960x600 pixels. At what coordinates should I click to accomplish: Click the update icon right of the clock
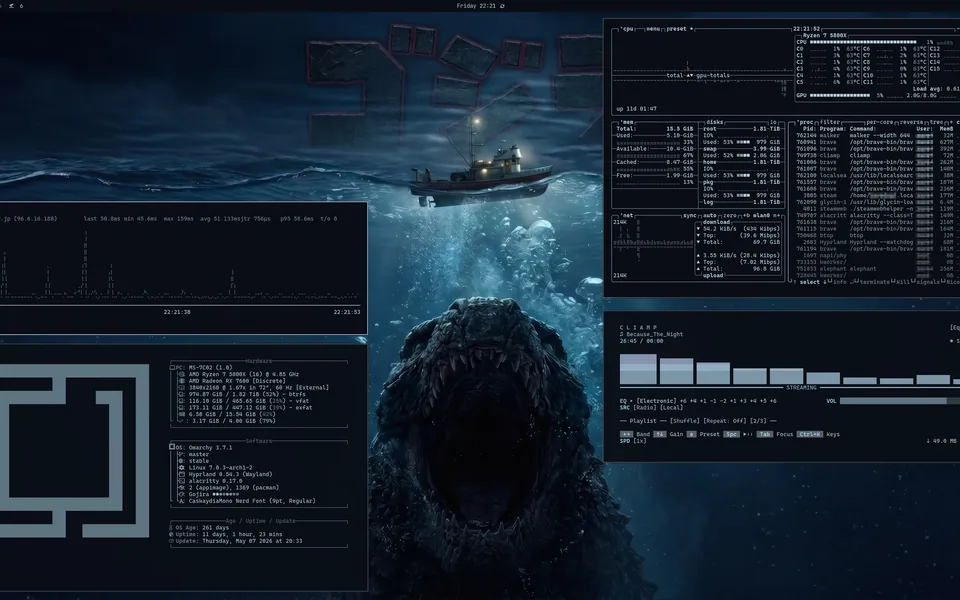point(502,6)
